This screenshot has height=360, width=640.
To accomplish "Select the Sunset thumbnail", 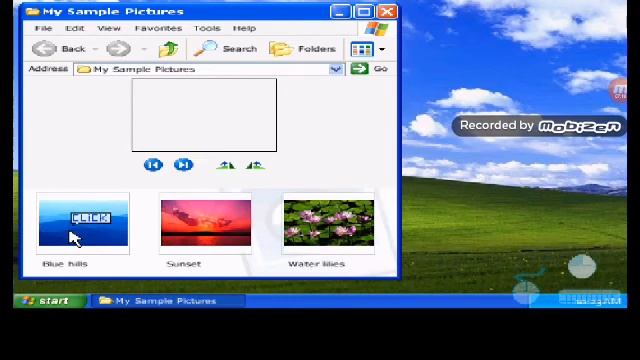I will click(x=206, y=223).
